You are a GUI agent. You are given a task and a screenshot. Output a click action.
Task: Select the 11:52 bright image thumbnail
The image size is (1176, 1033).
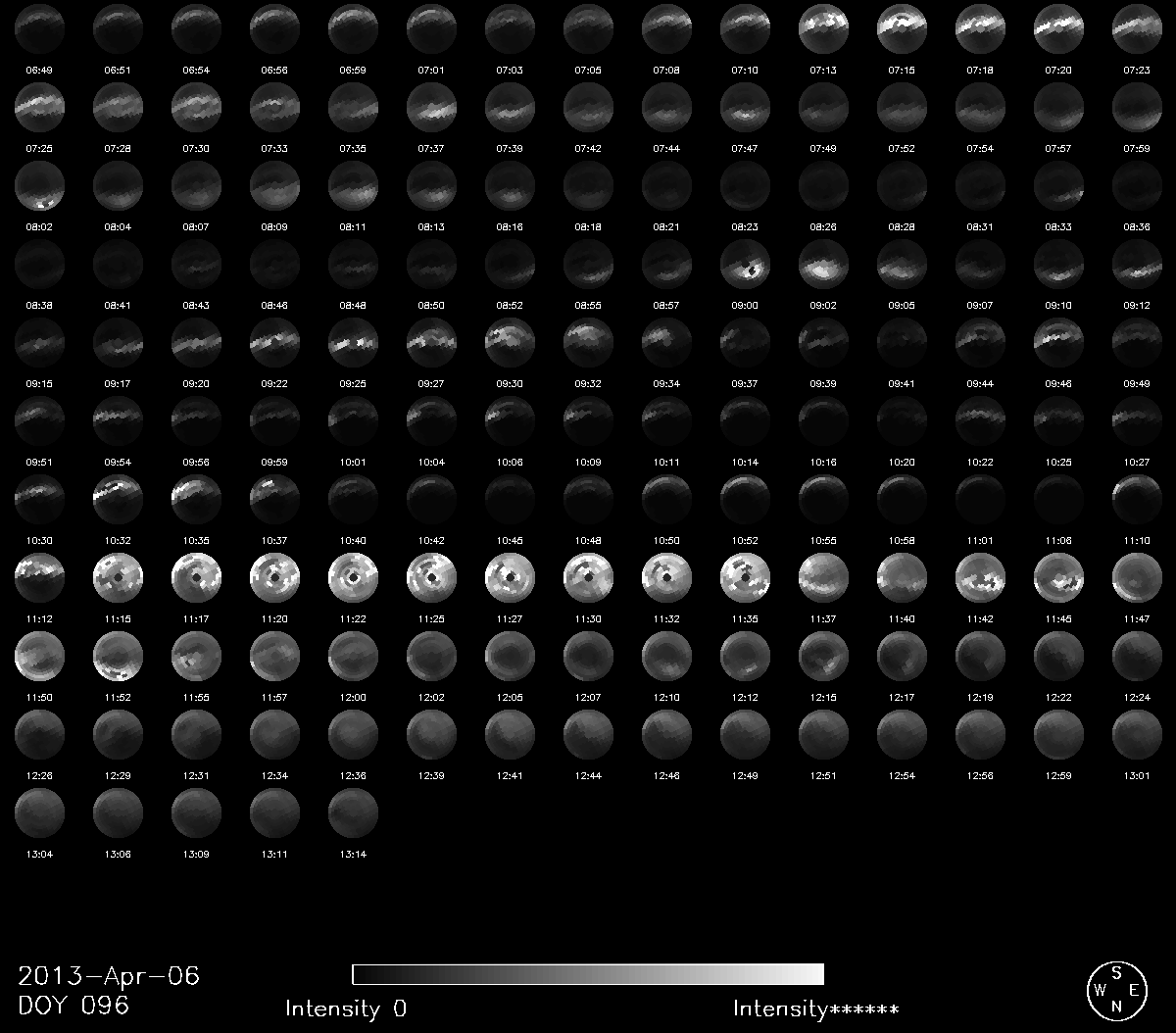tap(118, 655)
